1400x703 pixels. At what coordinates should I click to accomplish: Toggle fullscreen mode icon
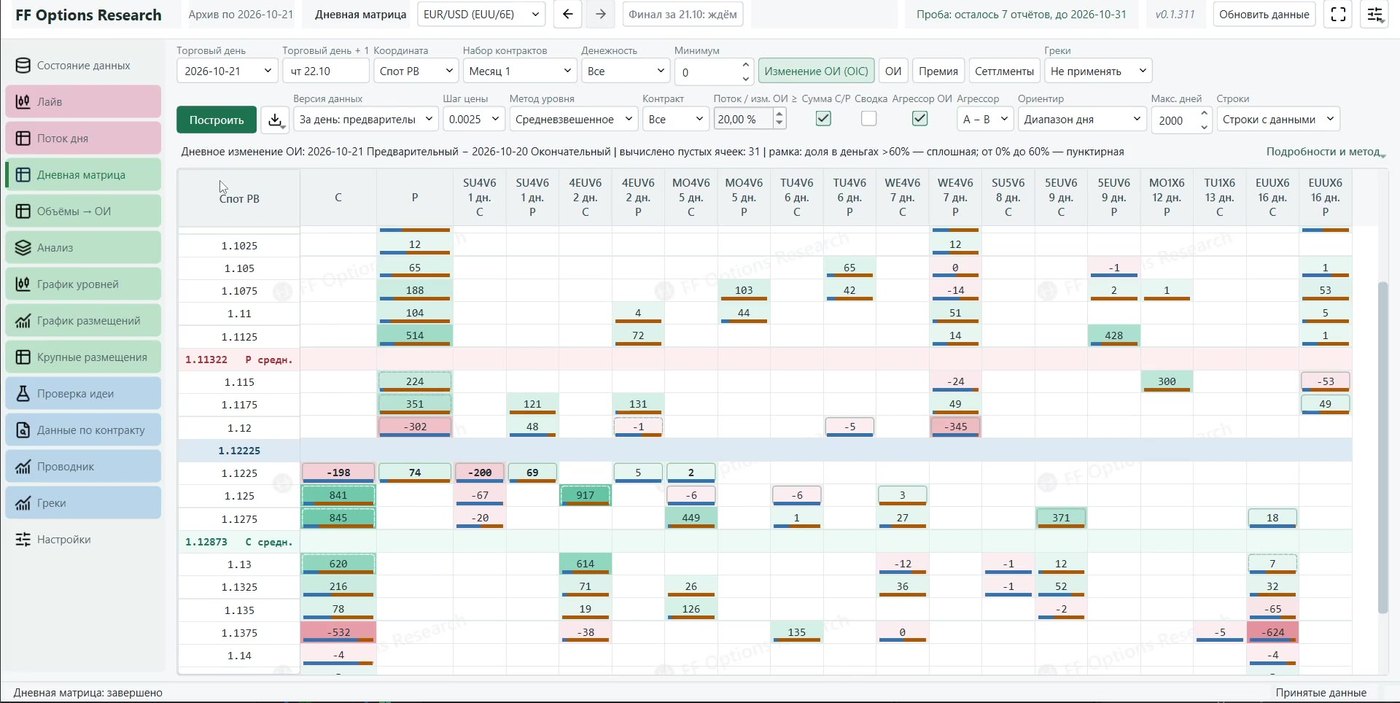pos(1337,14)
